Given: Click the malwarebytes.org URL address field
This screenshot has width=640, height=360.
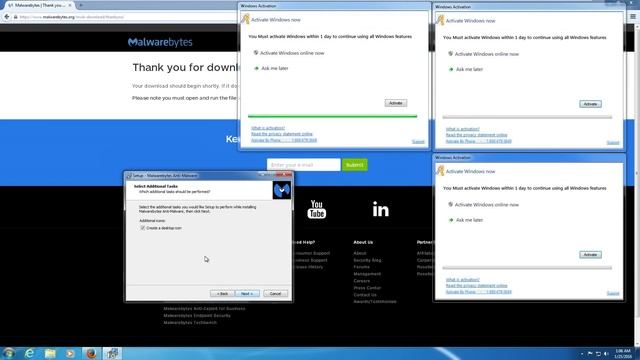Looking at the screenshot, I should pos(122,17).
